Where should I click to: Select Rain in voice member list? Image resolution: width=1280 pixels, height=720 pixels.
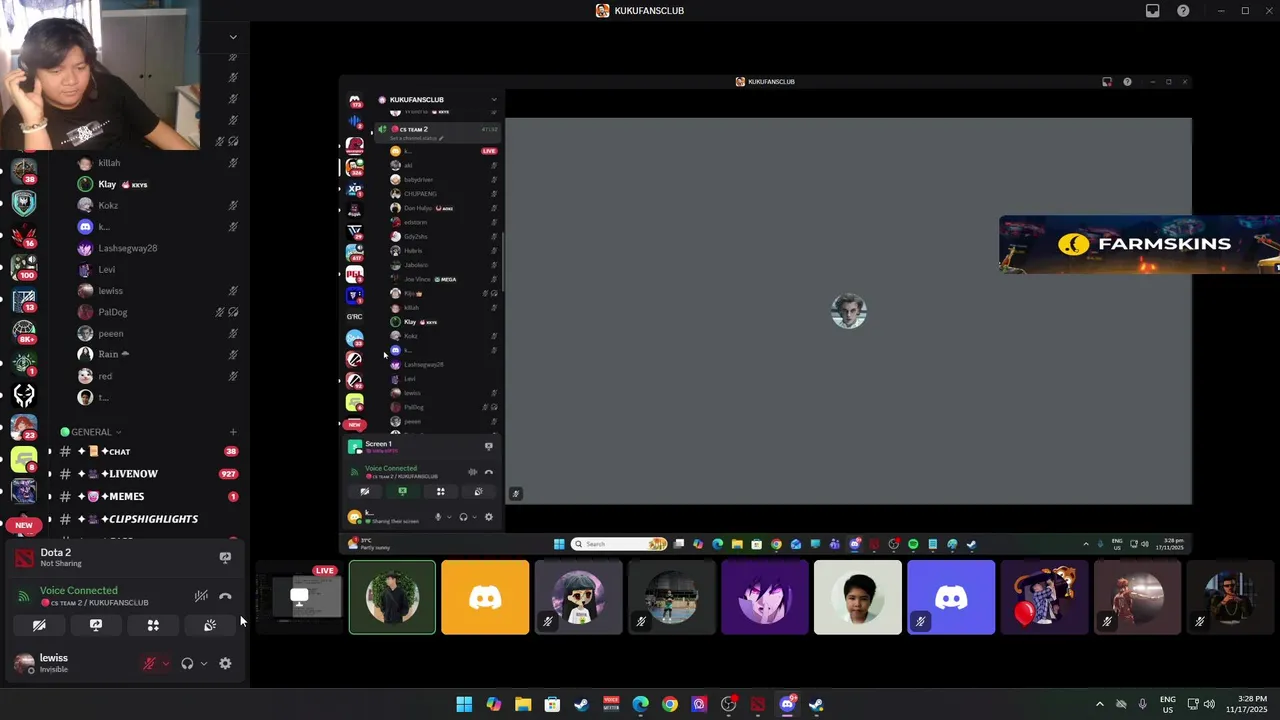(x=156, y=354)
